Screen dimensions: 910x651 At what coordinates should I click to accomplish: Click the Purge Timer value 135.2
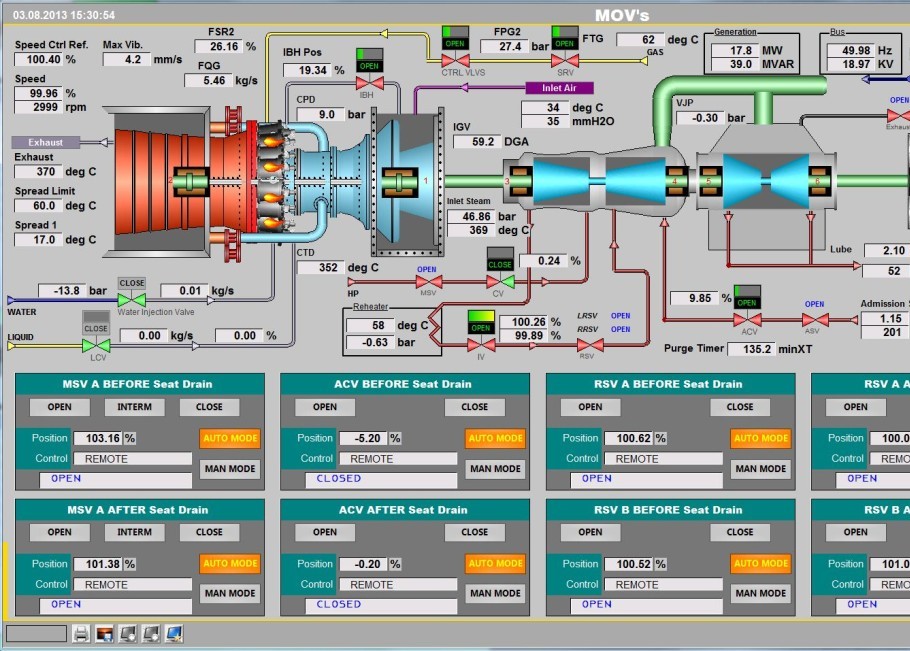pyautogui.click(x=752, y=349)
